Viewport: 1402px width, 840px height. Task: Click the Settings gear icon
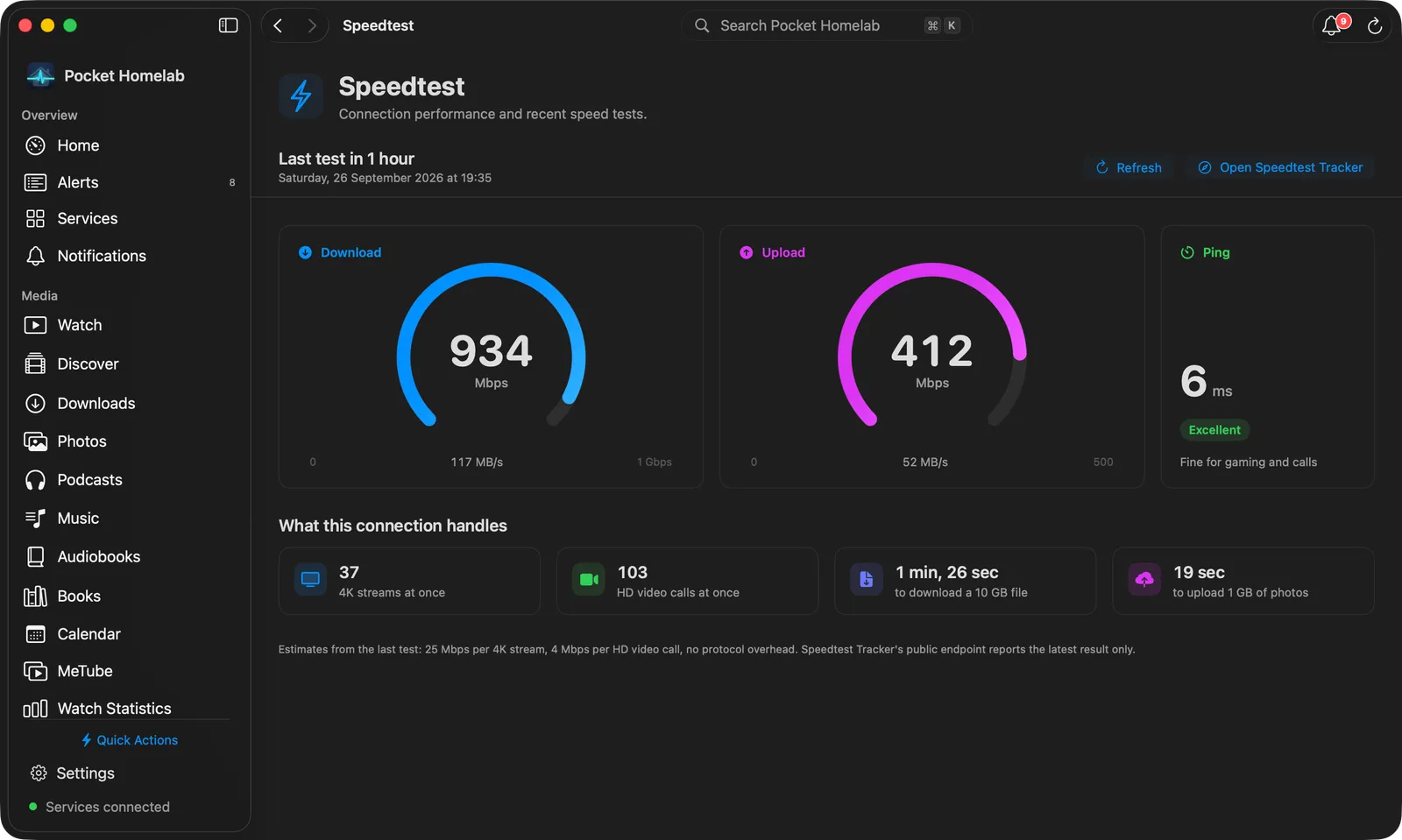39,773
